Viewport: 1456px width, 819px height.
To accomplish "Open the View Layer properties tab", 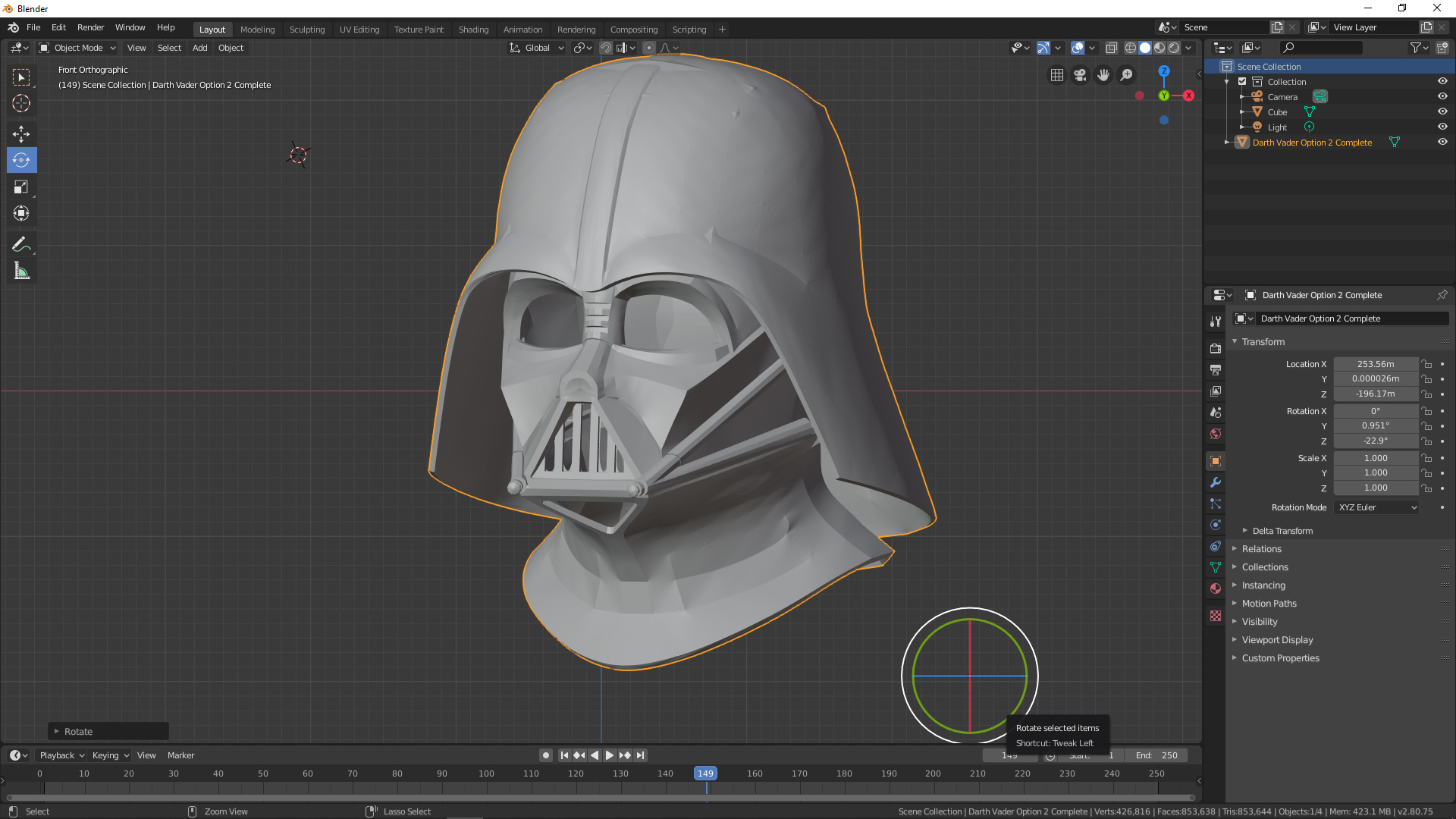I will [x=1216, y=391].
